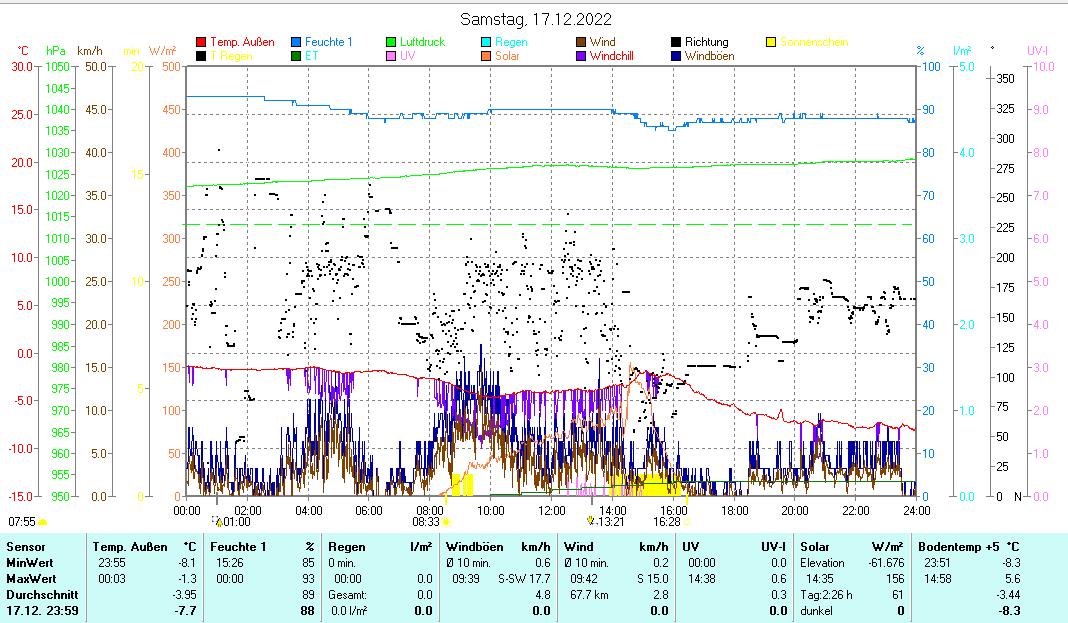
Task: Click the blue Feuchte 1 legend square
Action: pos(296,42)
